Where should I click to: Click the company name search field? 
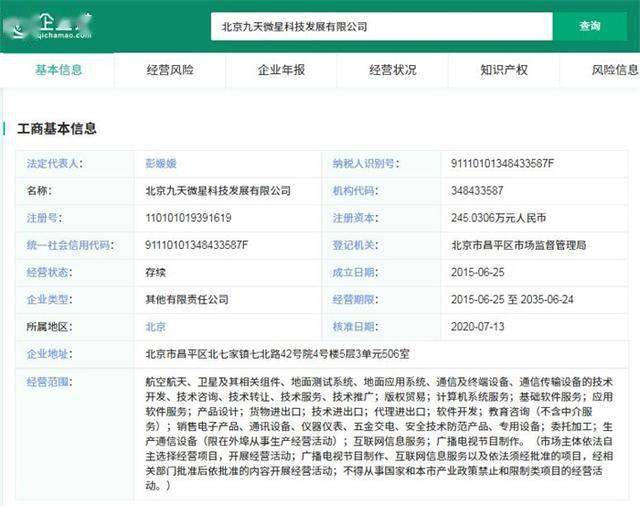coord(382,27)
